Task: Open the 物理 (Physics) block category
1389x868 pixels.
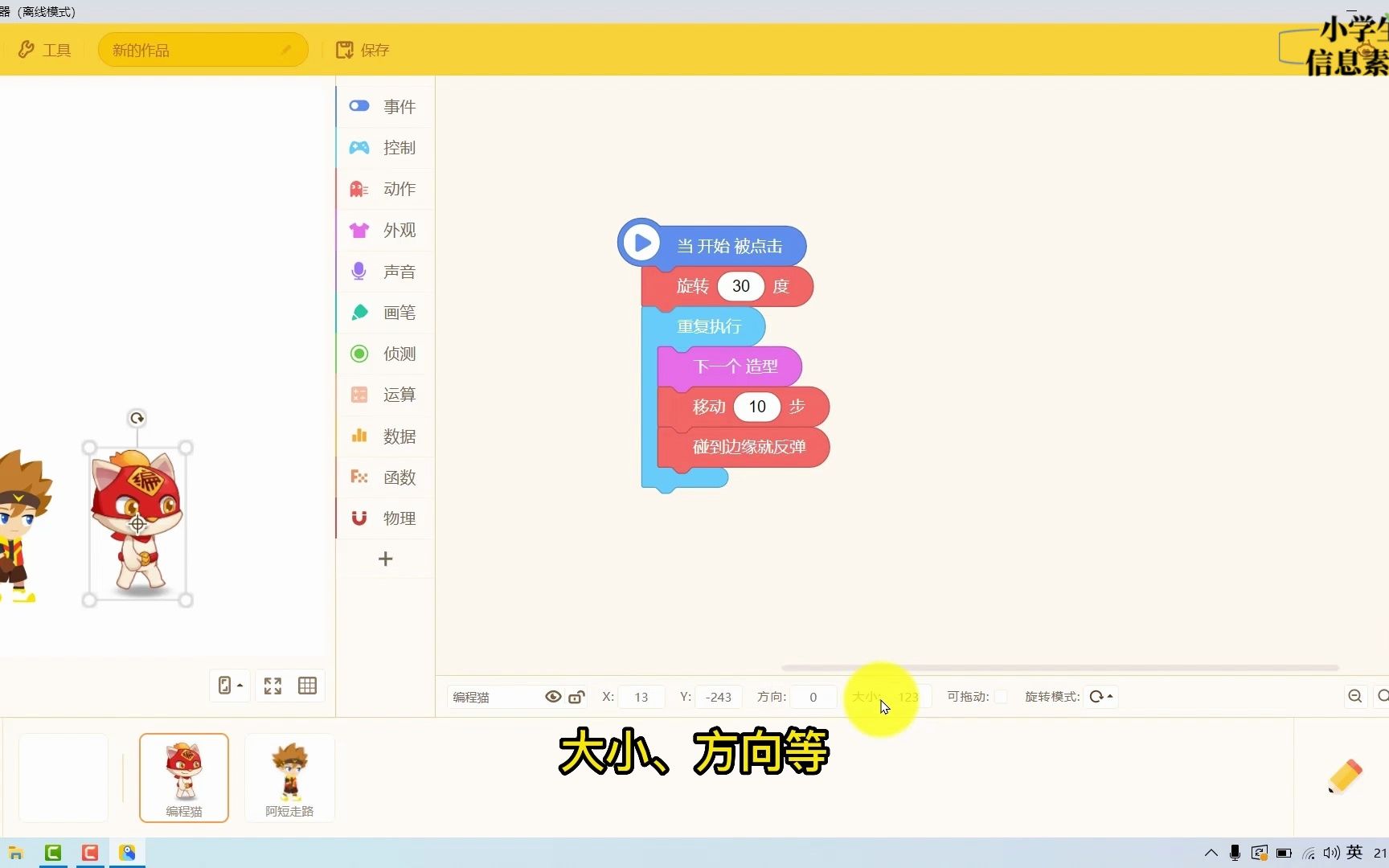Action: (383, 518)
